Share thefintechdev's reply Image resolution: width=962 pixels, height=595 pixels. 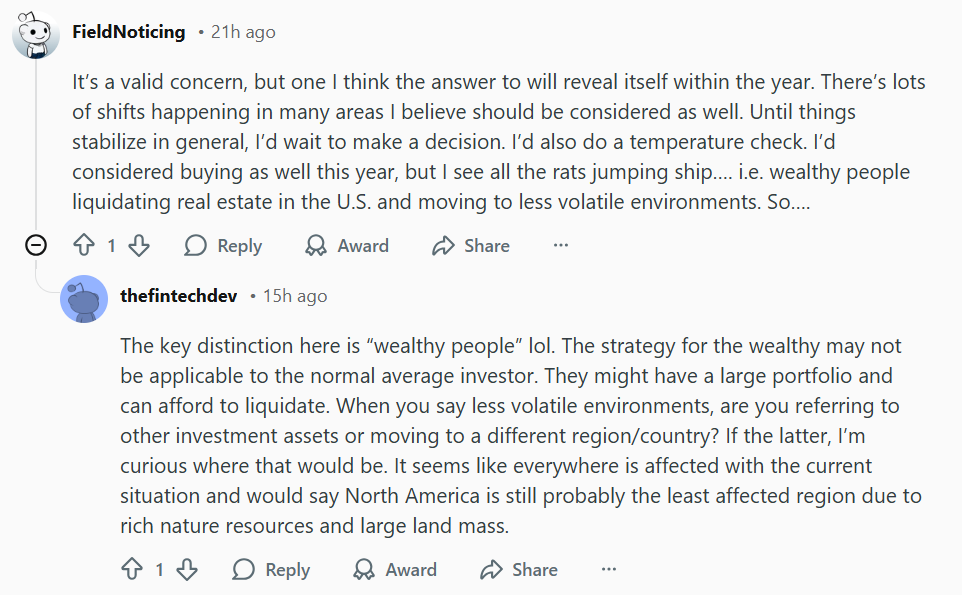click(x=518, y=570)
